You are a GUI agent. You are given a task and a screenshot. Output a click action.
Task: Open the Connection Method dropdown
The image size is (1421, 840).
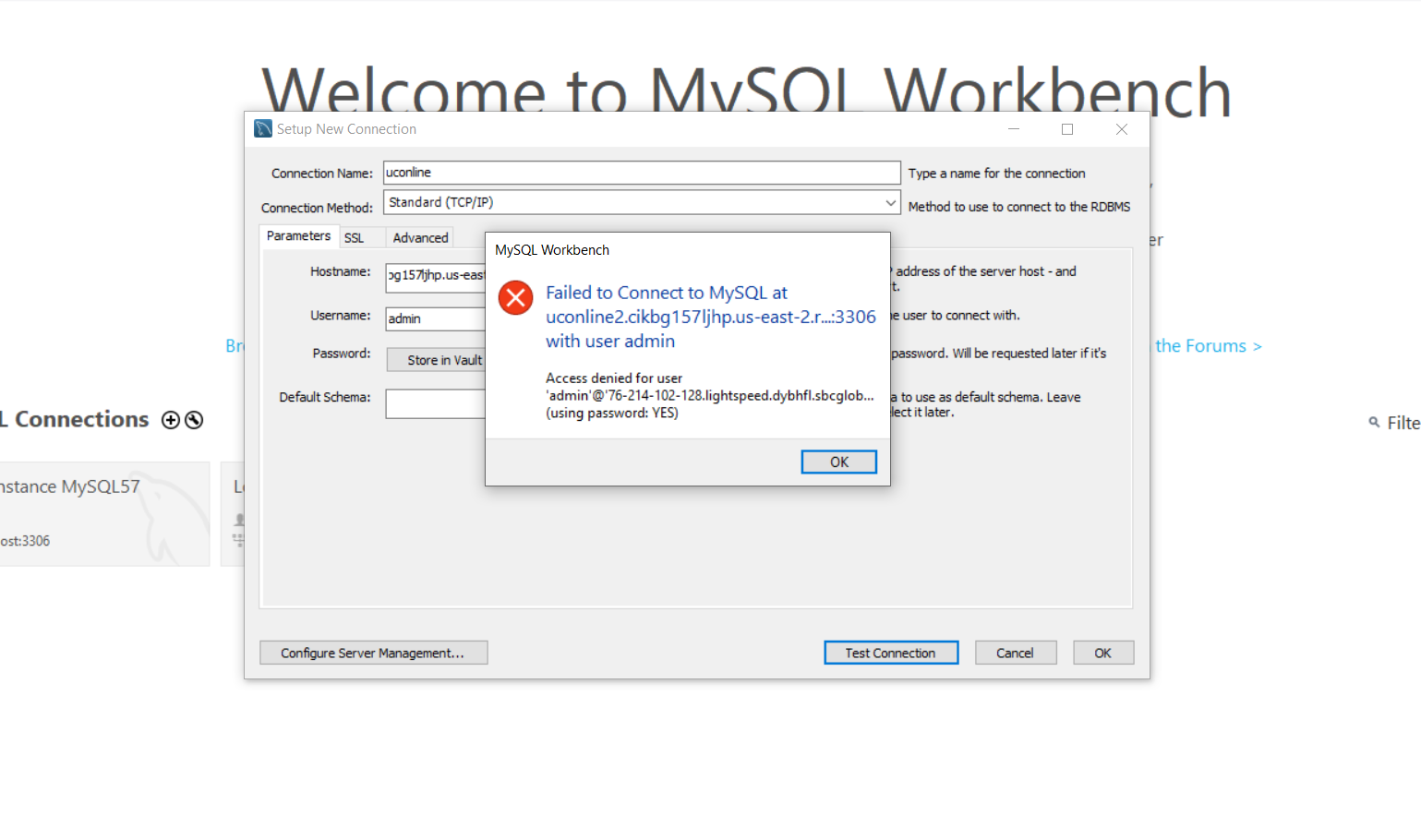(x=642, y=202)
